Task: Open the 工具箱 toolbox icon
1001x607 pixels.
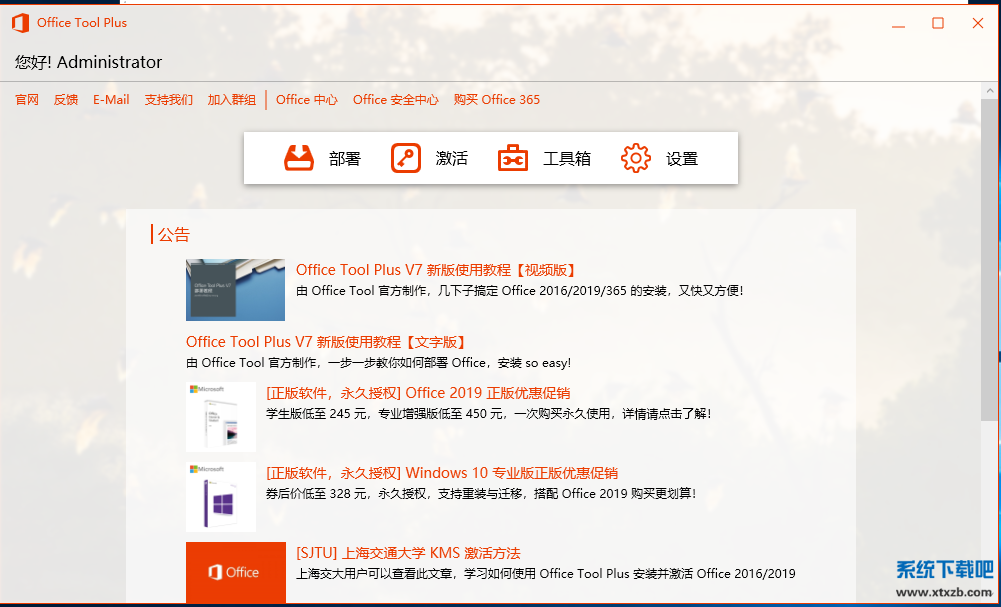Action: [x=513, y=158]
